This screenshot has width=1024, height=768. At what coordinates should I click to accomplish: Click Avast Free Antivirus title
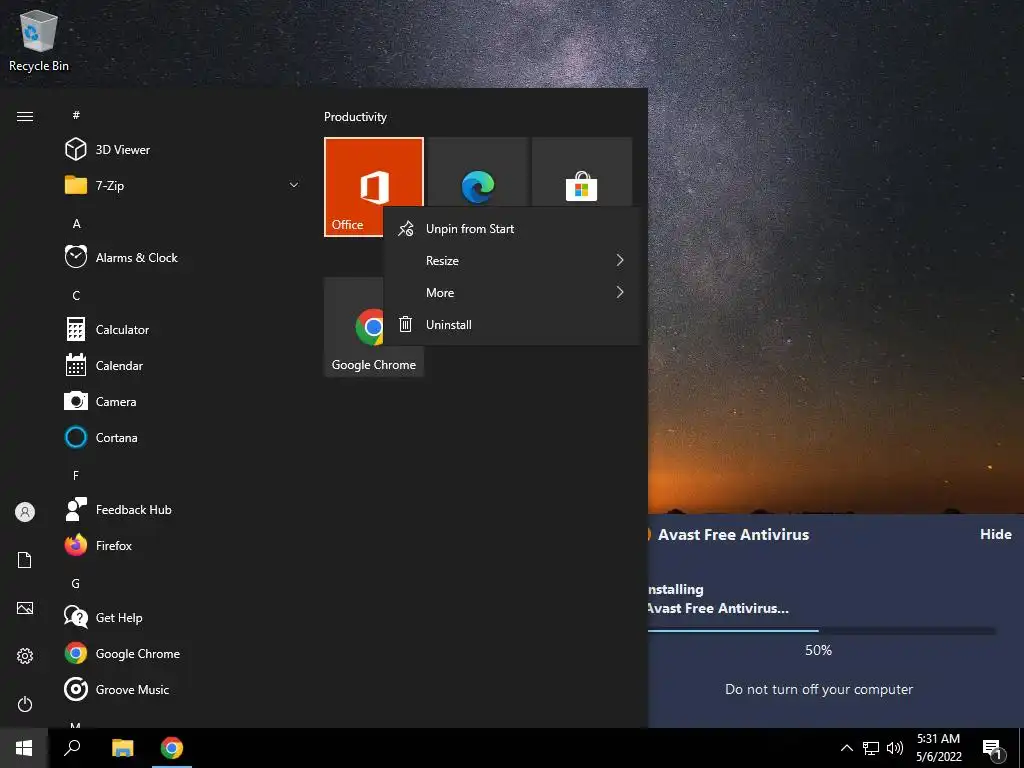coord(733,534)
